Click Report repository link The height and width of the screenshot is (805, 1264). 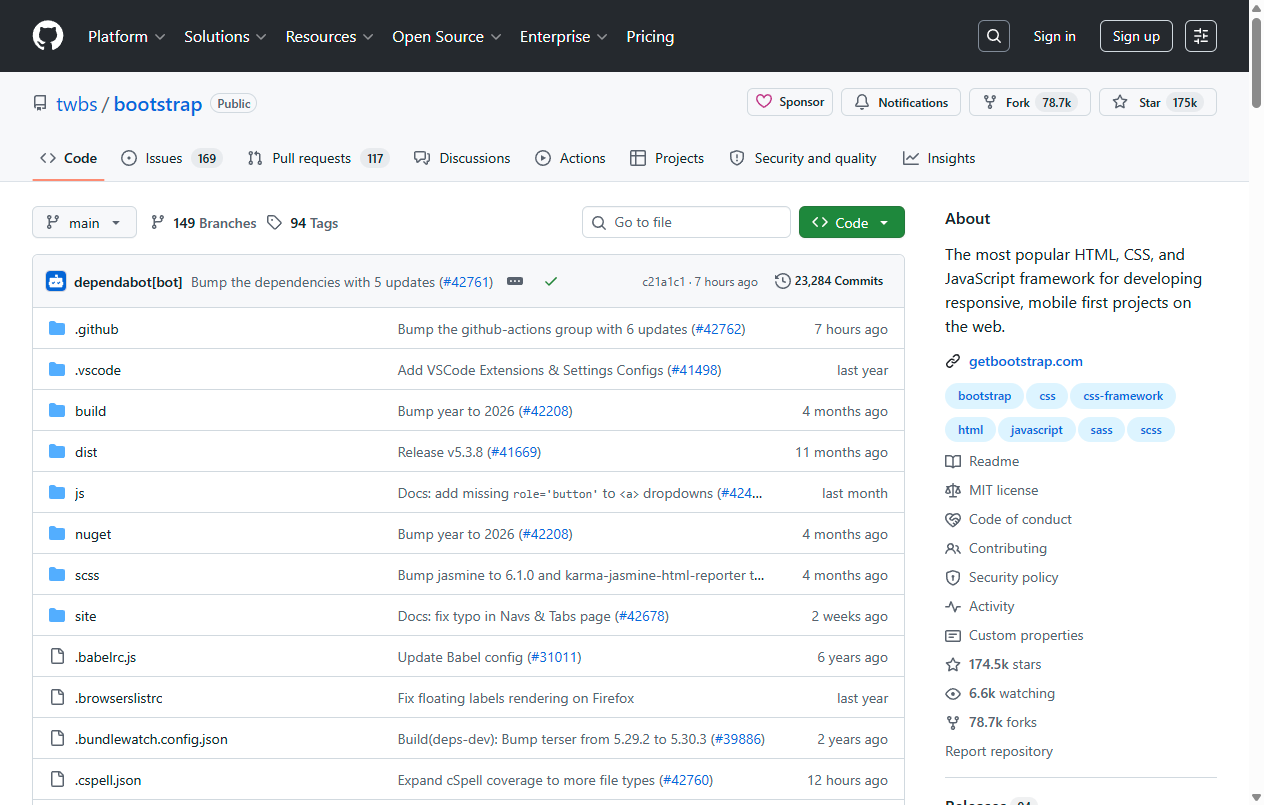(999, 751)
